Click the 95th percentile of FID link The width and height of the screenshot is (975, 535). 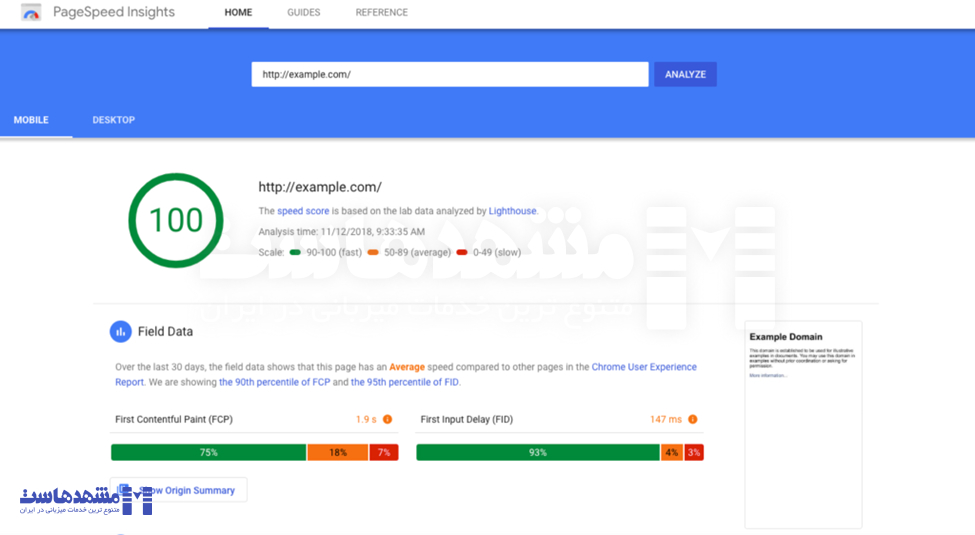point(404,382)
